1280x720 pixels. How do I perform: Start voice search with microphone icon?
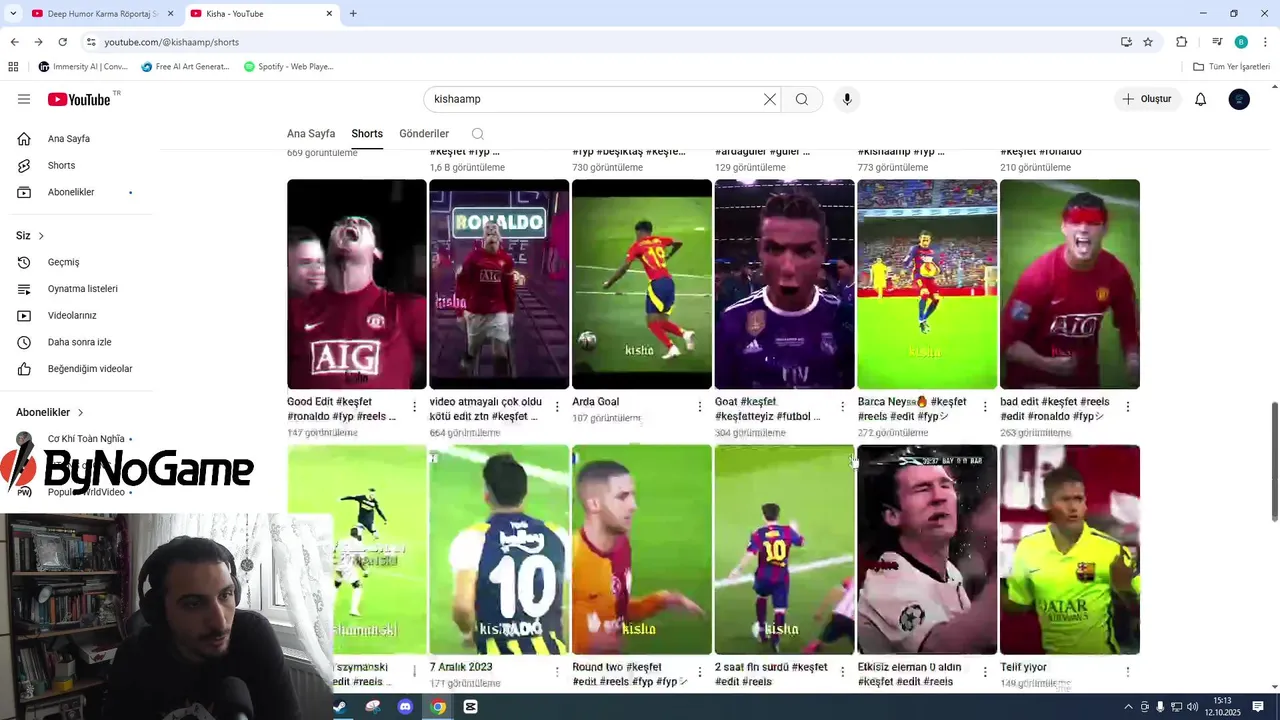tap(847, 99)
